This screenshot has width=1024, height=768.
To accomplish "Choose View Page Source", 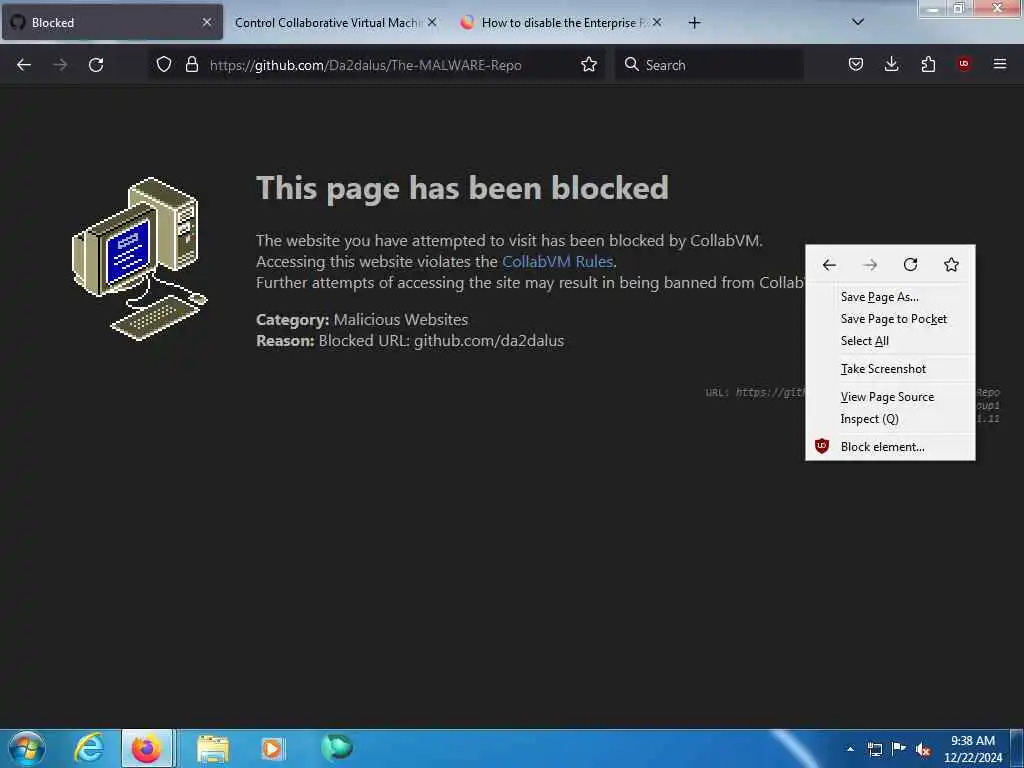I will [890, 397].
